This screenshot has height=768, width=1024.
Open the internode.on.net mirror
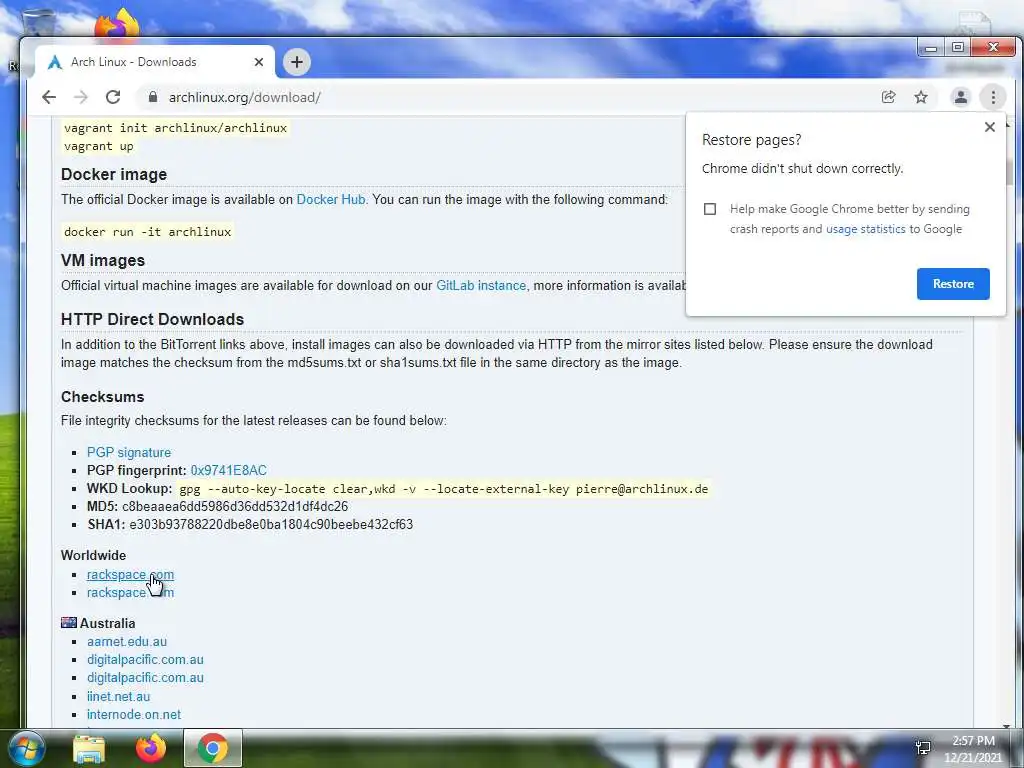134,714
